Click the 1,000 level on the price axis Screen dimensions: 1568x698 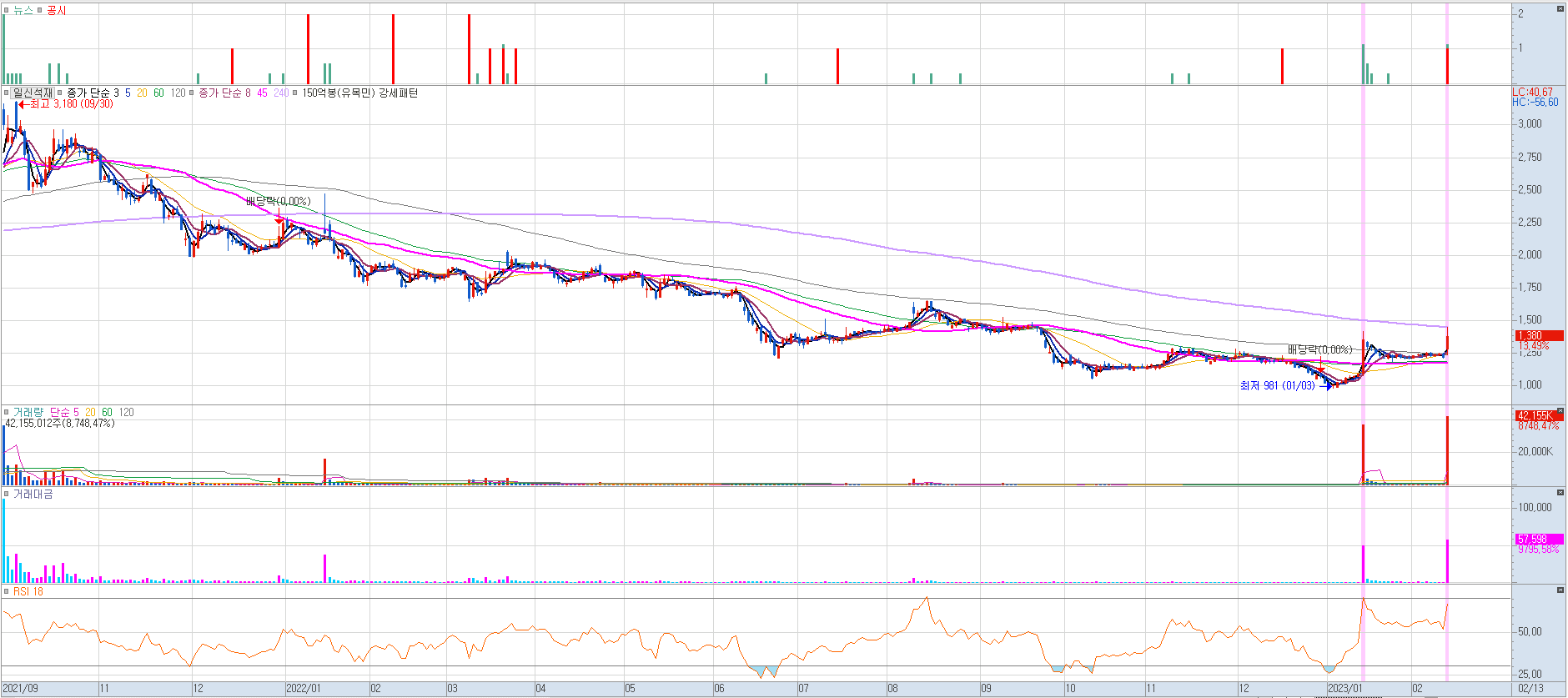pos(1530,385)
